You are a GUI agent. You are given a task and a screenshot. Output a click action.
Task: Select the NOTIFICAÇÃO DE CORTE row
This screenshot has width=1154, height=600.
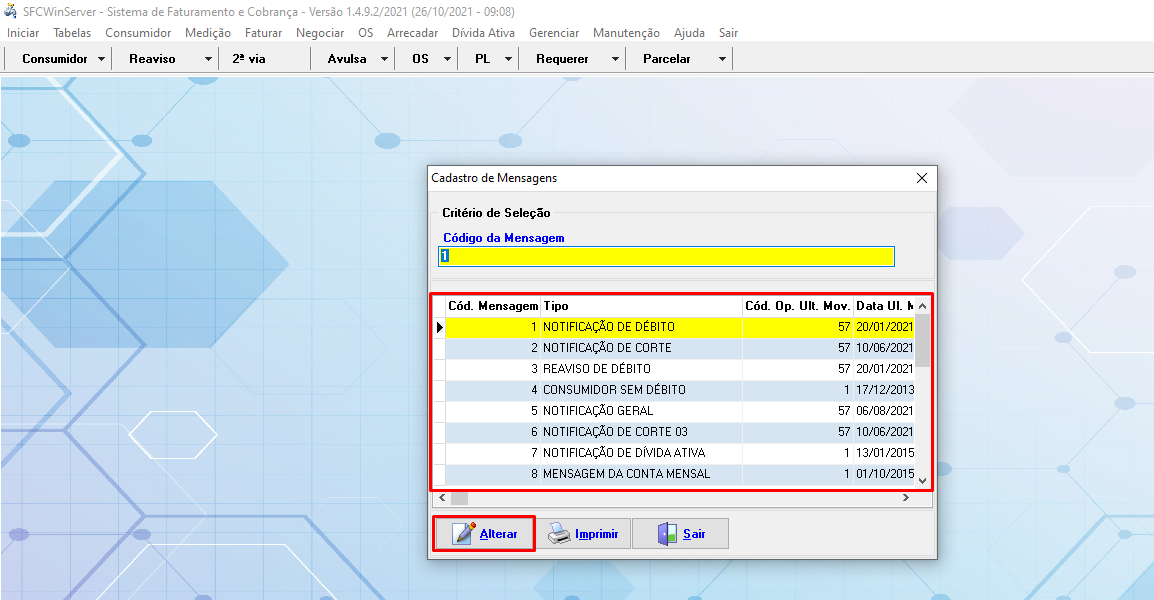(607, 348)
